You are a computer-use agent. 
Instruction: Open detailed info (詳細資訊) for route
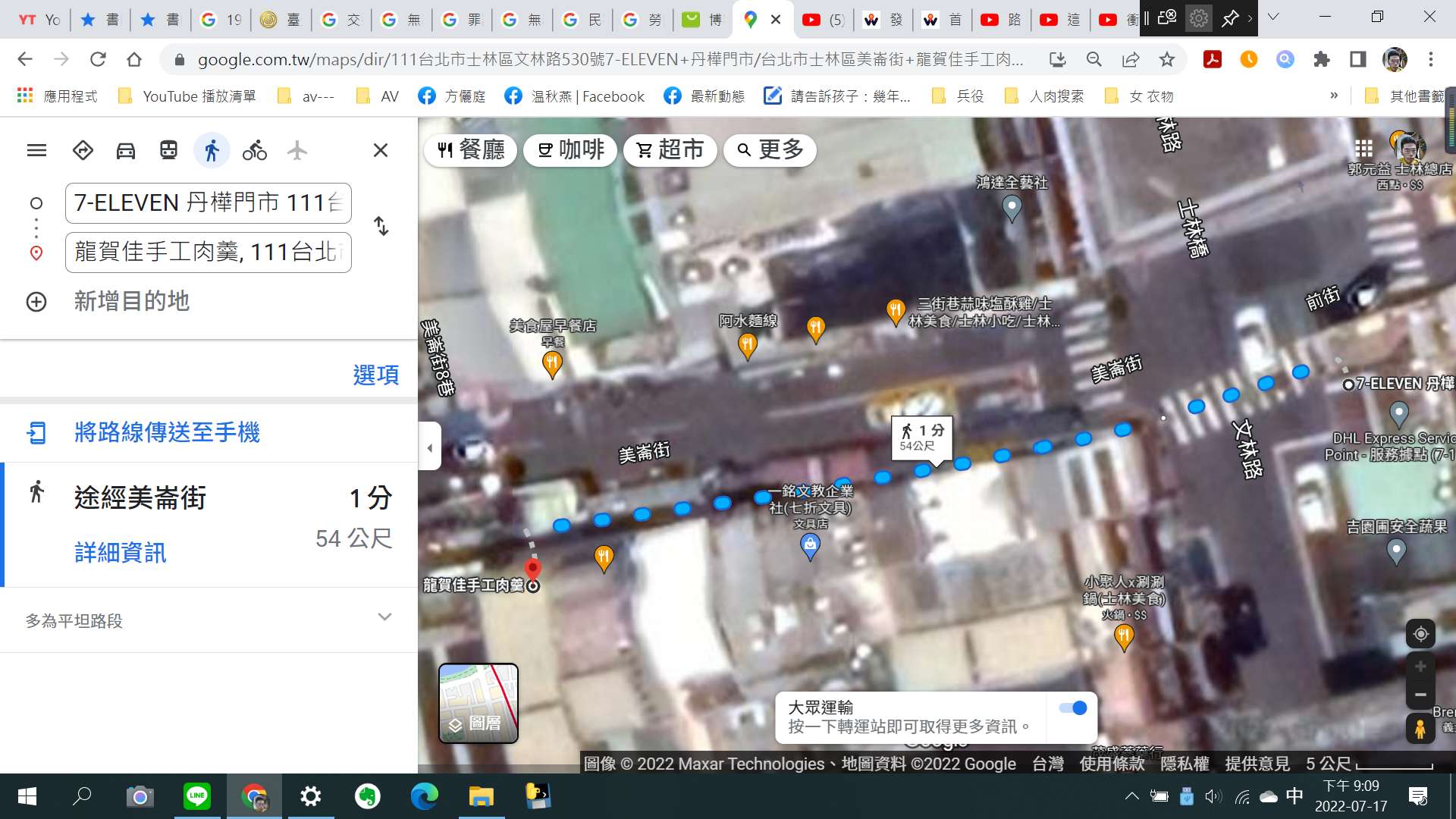pos(120,552)
